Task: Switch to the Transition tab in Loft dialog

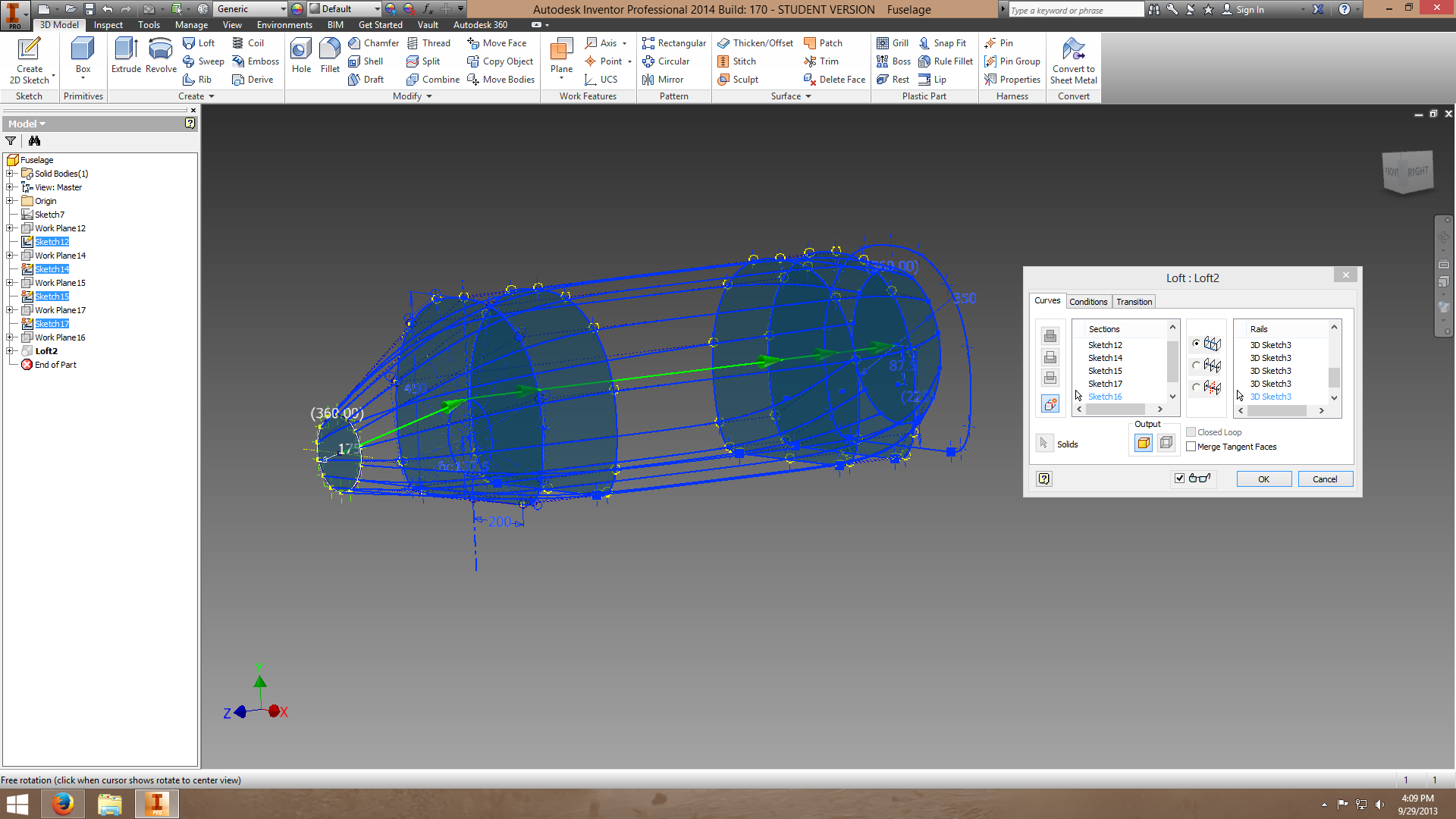Action: click(1133, 301)
